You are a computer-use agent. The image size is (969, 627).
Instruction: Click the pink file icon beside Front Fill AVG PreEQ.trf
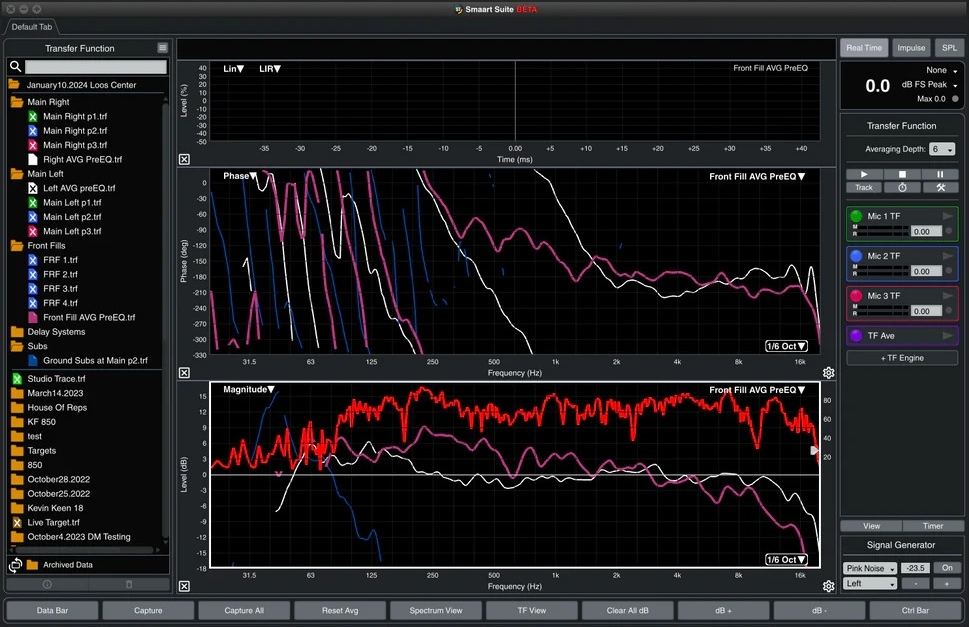tap(33, 318)
